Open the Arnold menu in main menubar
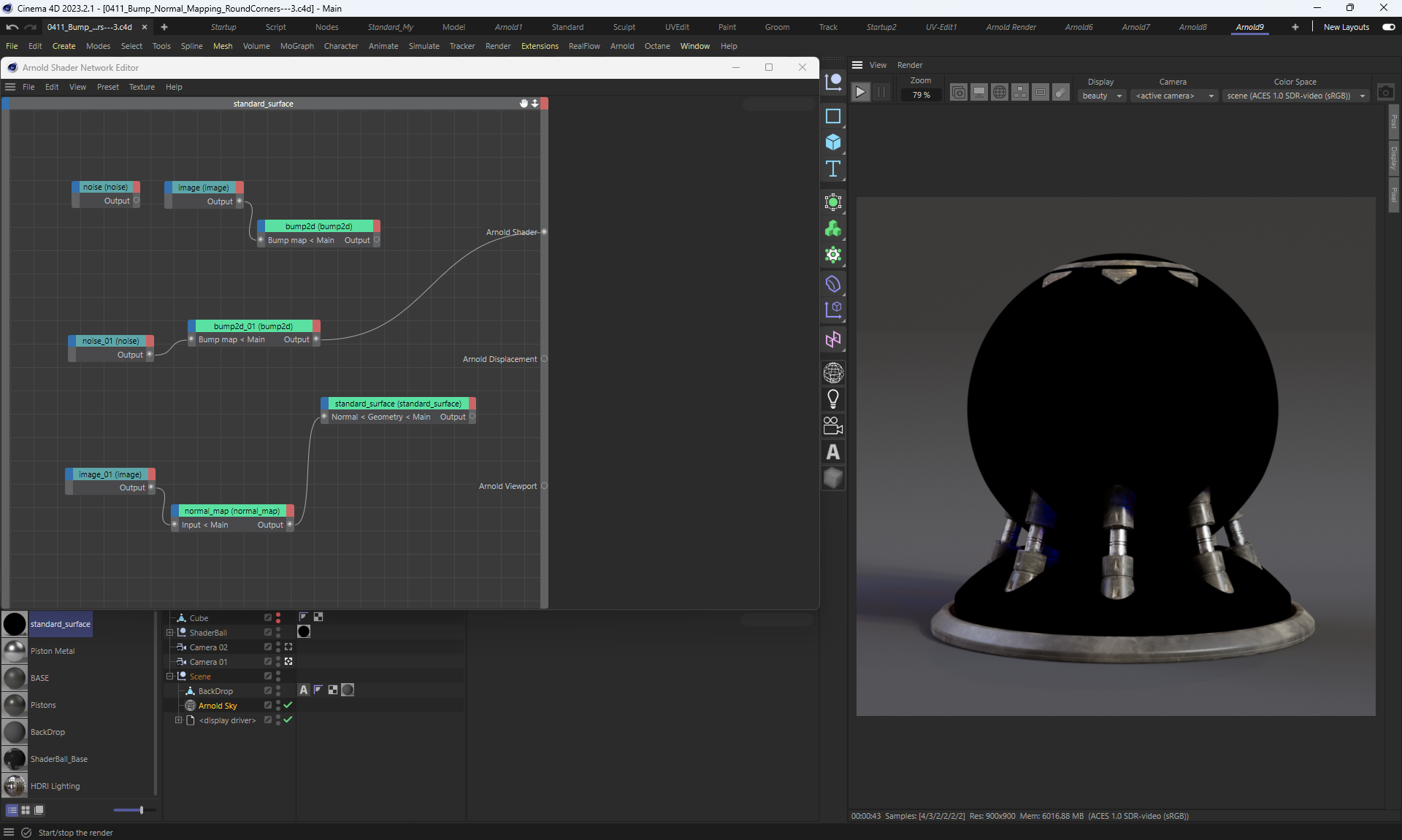 [x=621, y=46]
